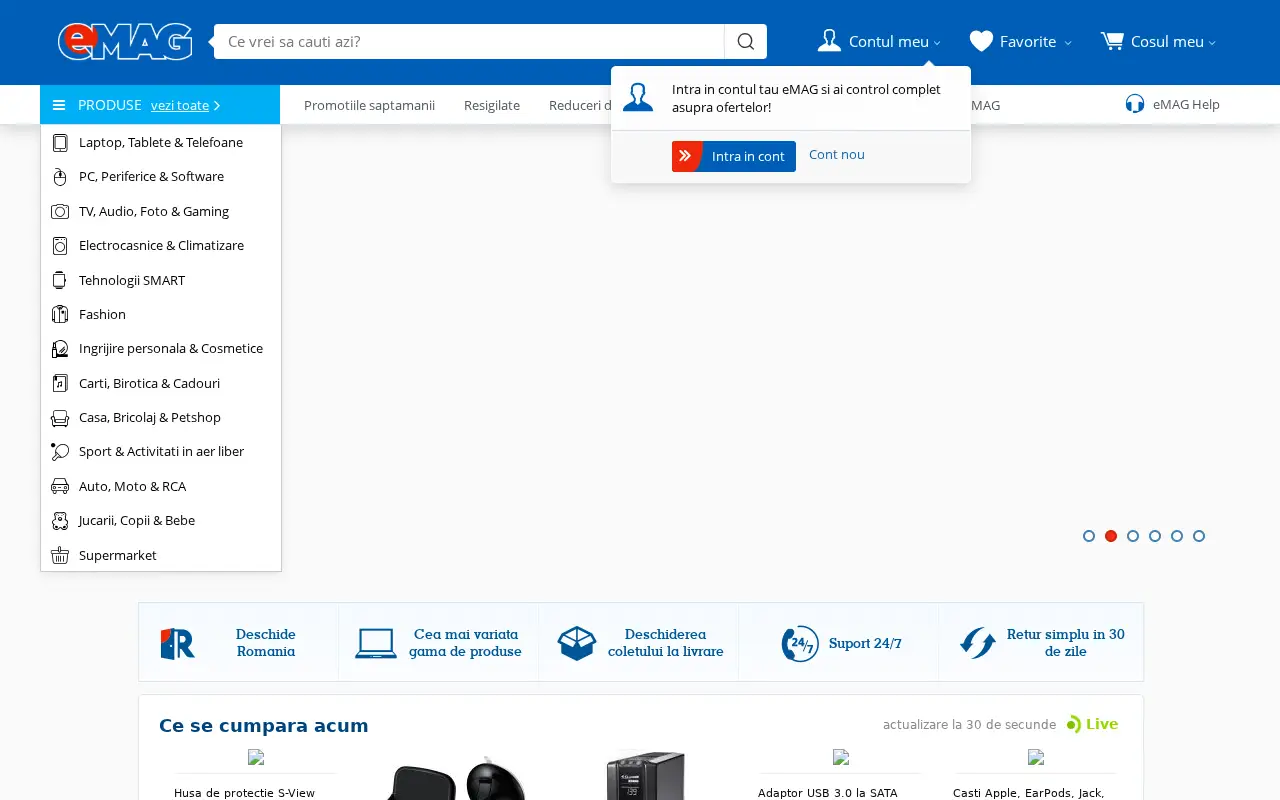Open 'Promotiile saptamanii' link
The width and height of the screenshot is (1280, 800).
pyautogui.click(x=369, y=105)
